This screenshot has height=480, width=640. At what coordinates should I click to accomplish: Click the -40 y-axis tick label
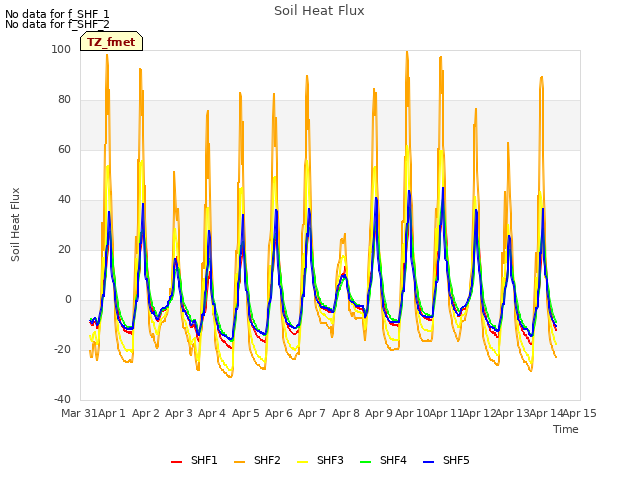pos(62,400)
